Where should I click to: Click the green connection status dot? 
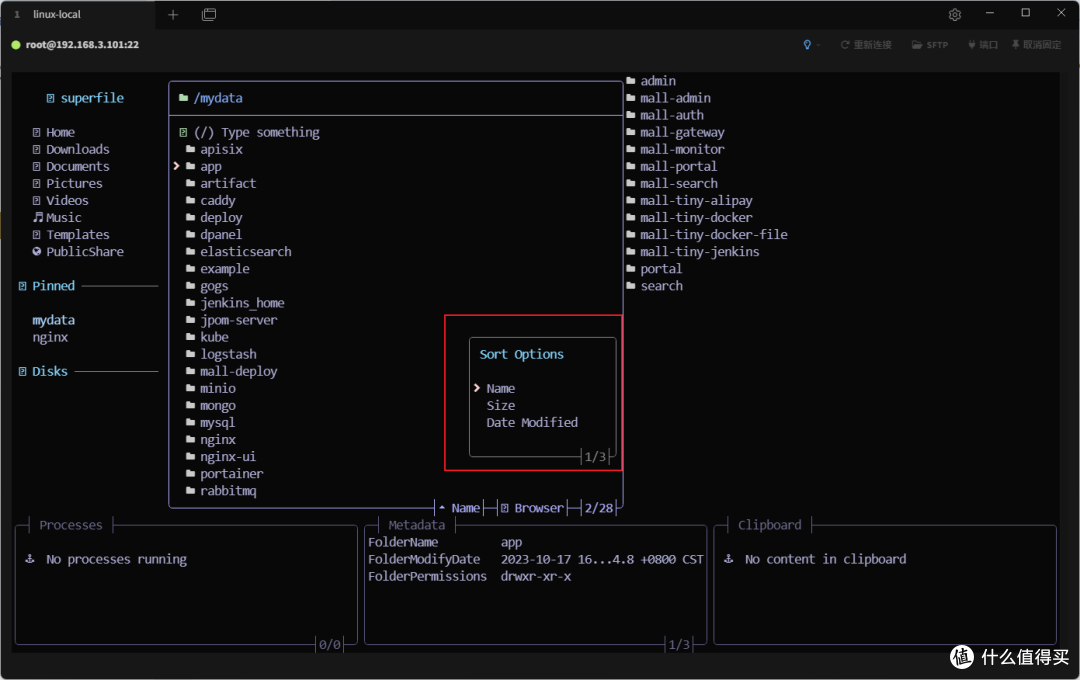coord(16,45)
